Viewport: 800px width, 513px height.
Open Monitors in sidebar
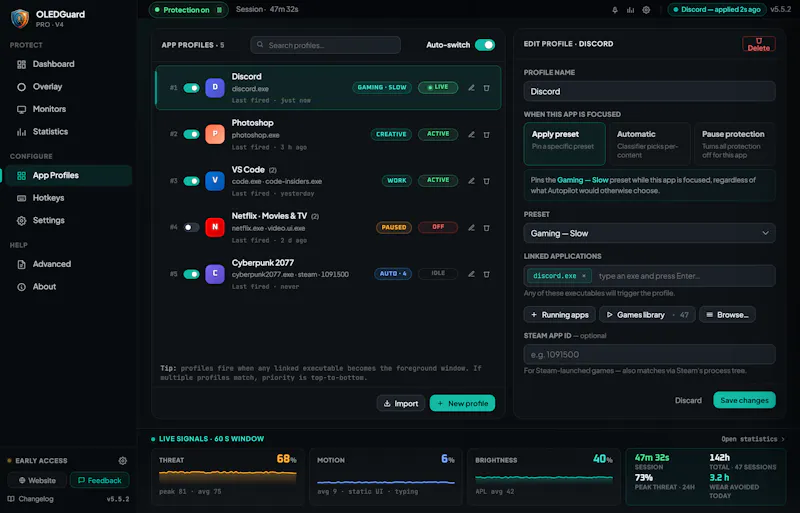(x=68, y=109)
